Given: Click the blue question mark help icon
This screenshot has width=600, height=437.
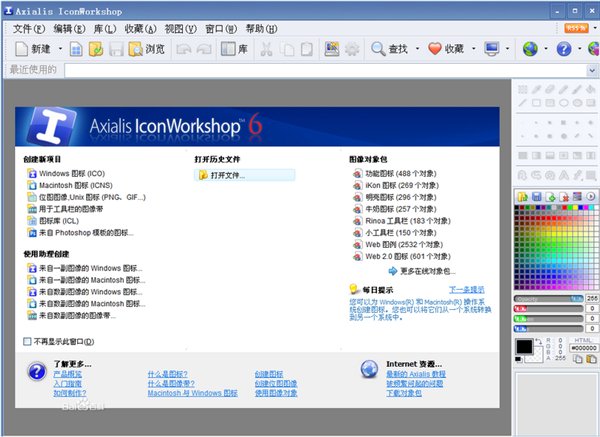Looking at the screenshot, I should (x=563, y=48).
